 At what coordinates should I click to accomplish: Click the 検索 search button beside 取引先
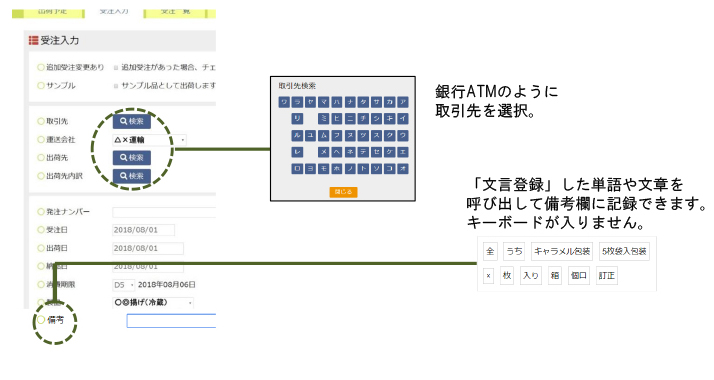coord(132,121)
